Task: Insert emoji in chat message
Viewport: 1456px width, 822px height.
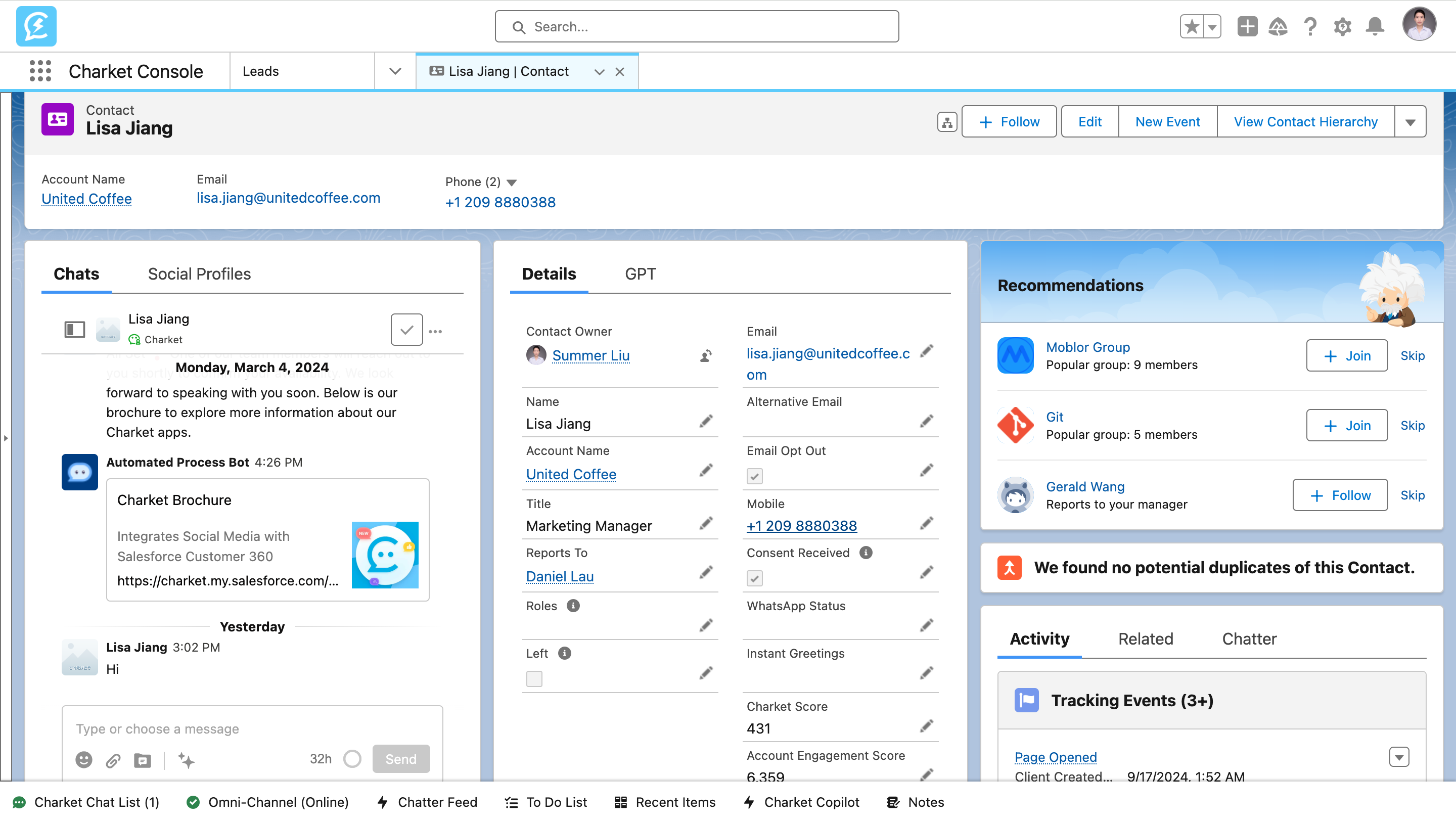Action: [83, 759]
